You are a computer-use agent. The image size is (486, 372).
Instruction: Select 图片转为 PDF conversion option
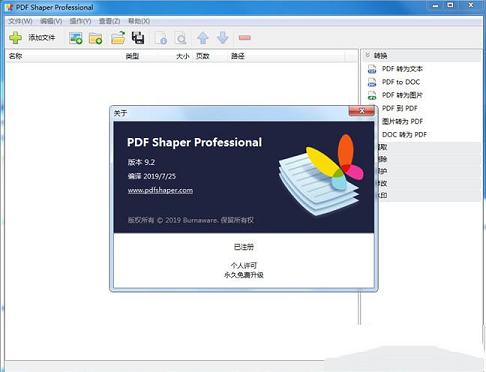click(x=402, y=121)
